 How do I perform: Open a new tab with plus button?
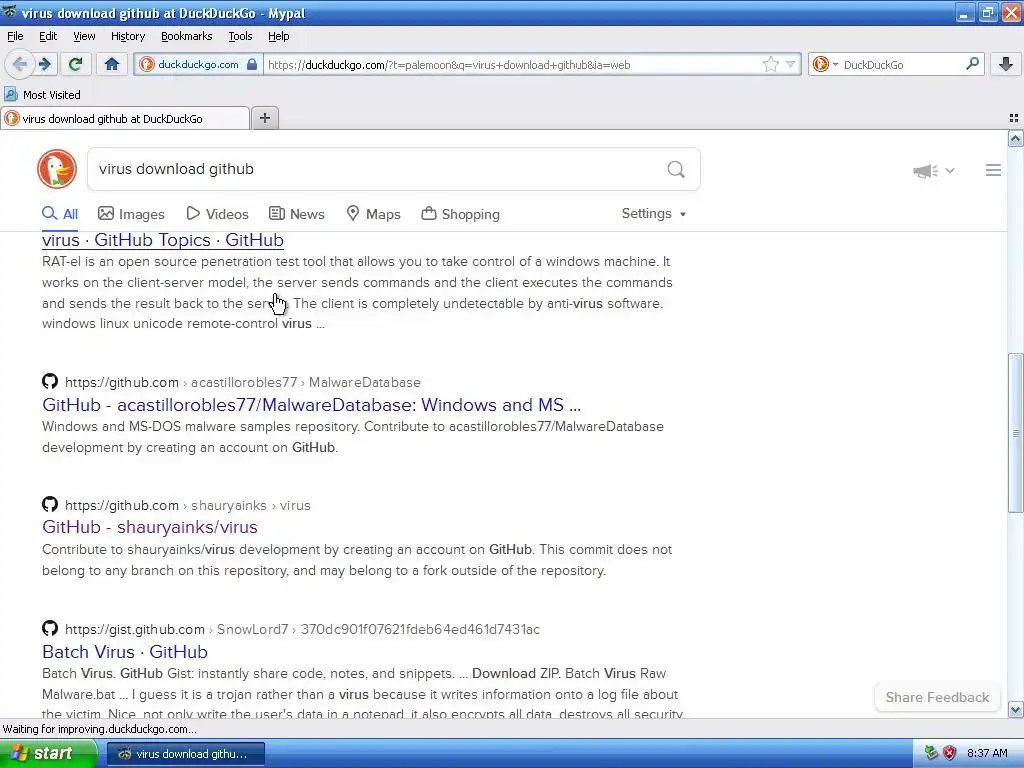tap(264, 118)
